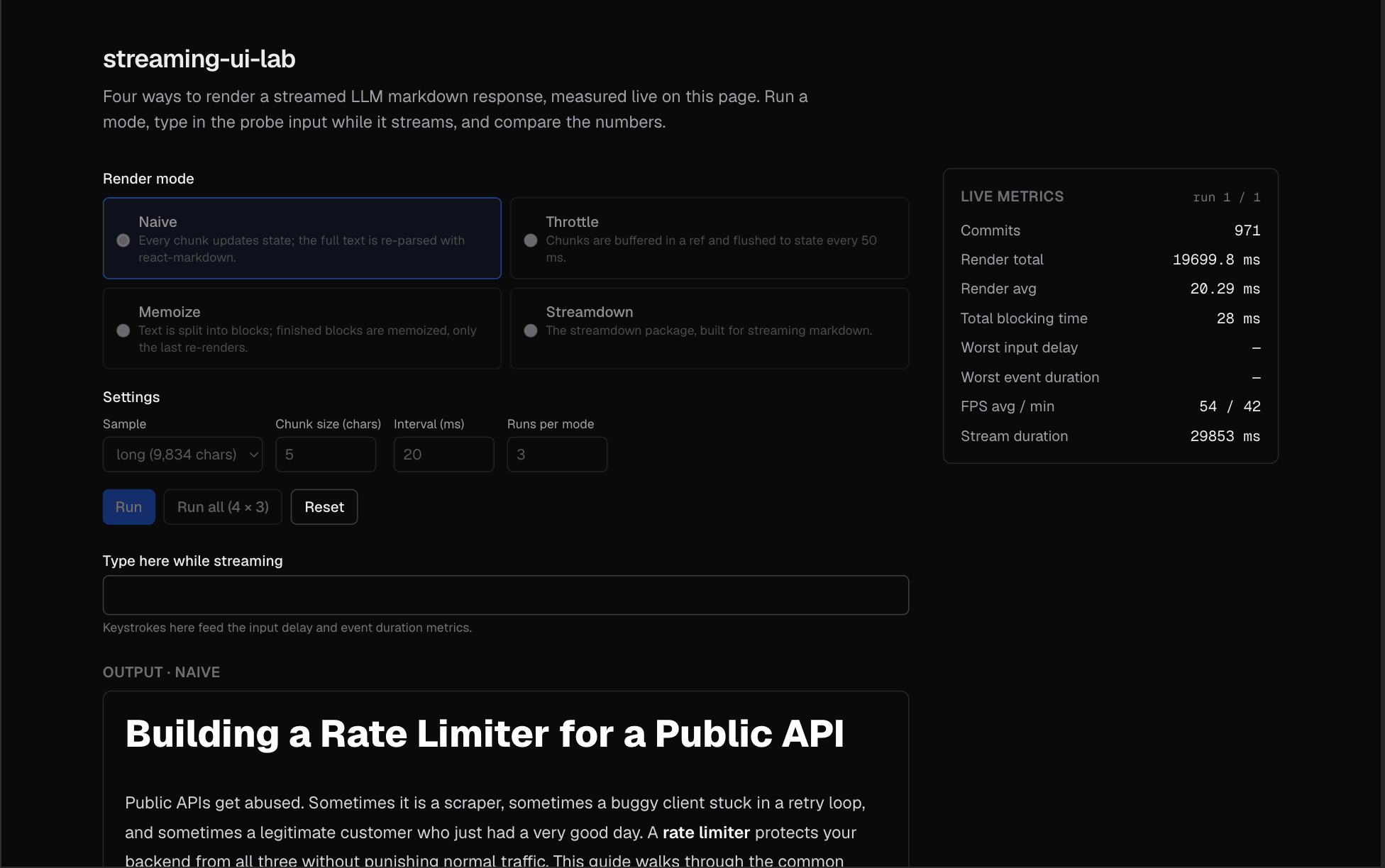Click the Worst input delay label
Image resolution: width=1385 pixels, height=868 pixels.
pos(1019,347)
